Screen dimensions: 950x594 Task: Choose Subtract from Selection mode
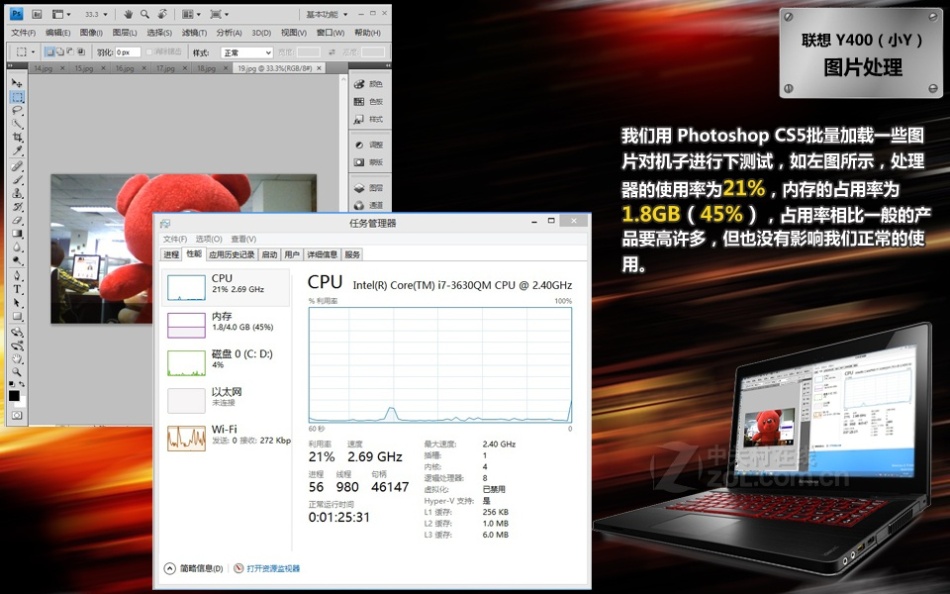(70, 52)
